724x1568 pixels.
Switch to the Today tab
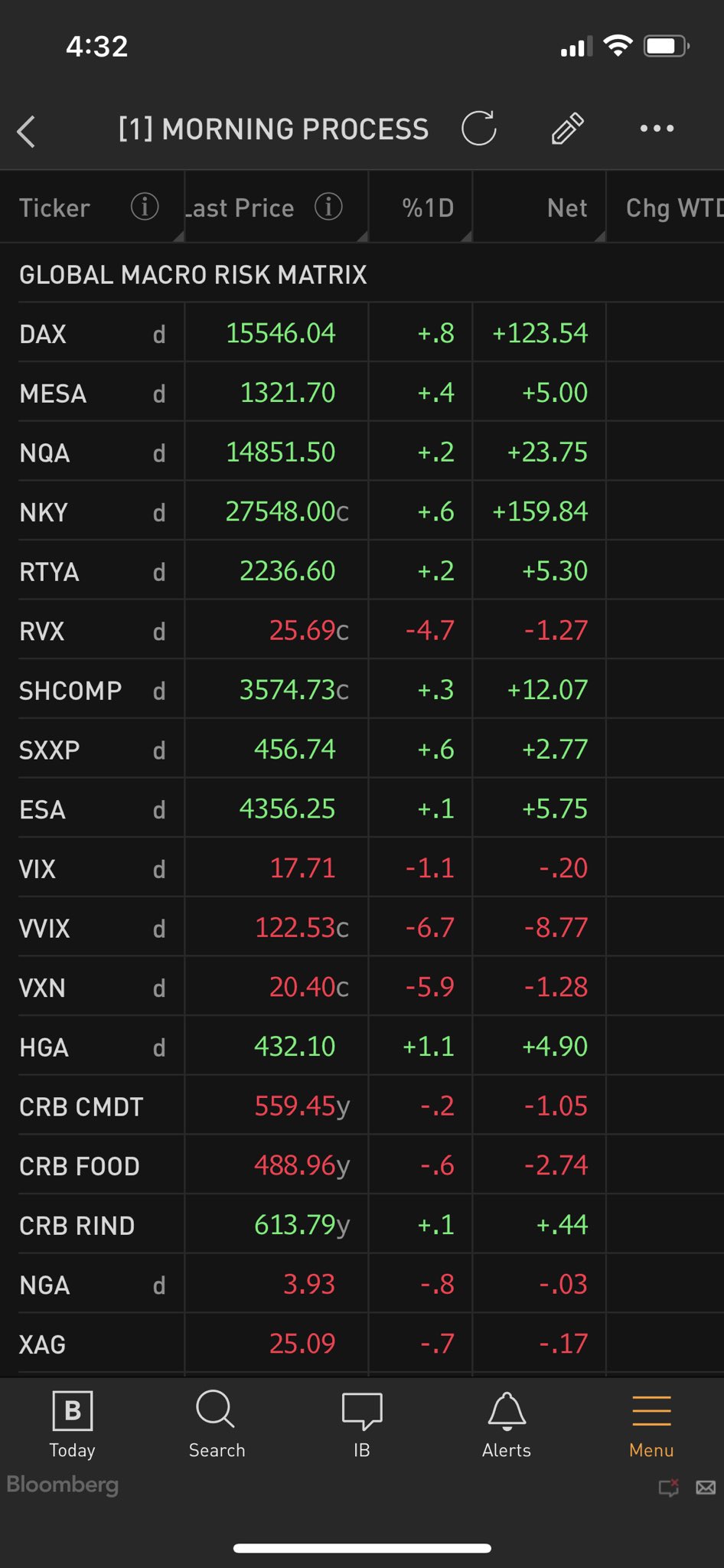[73, 1425]
